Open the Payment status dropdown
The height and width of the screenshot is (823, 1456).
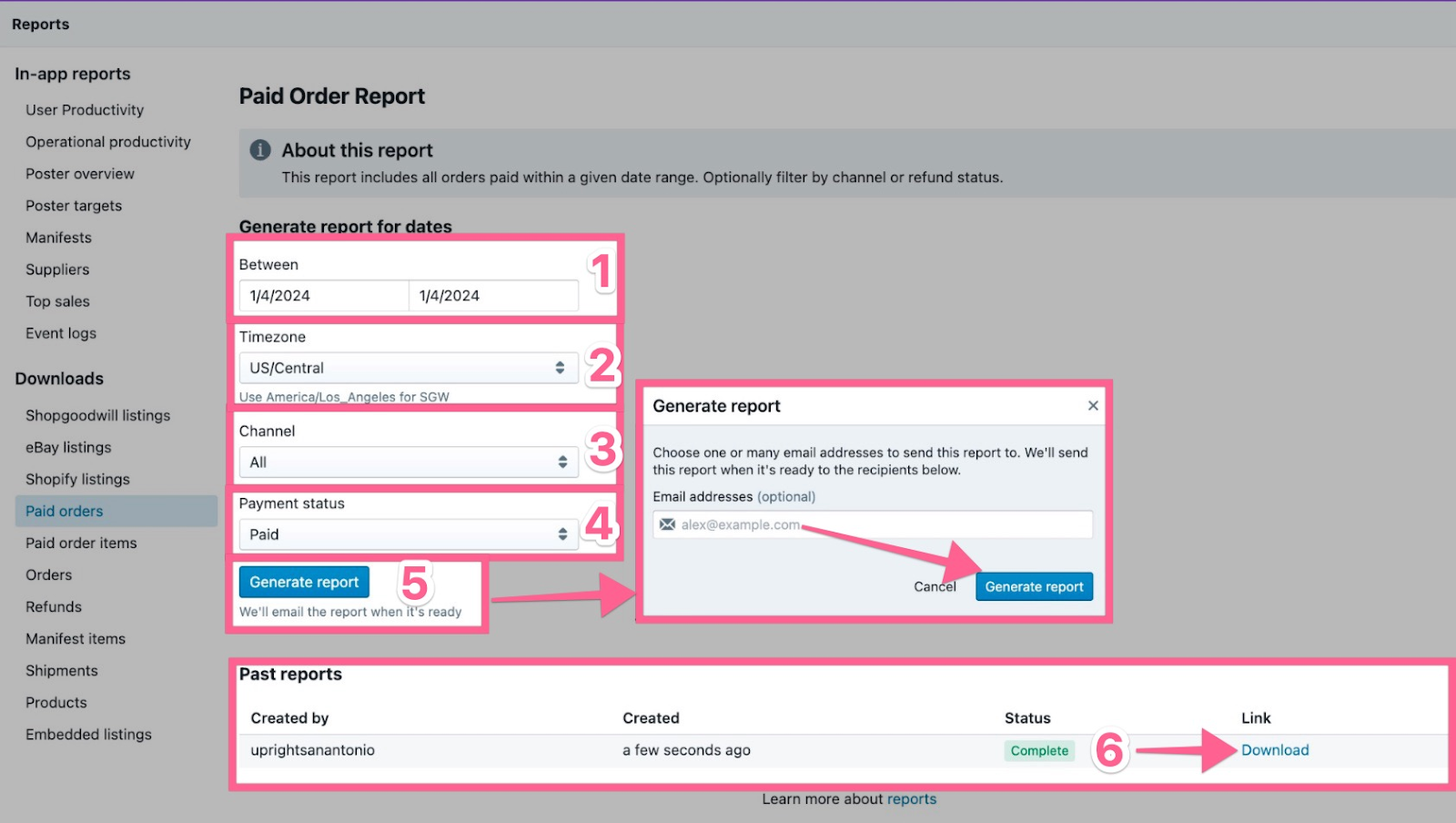(x=408, y=534)
